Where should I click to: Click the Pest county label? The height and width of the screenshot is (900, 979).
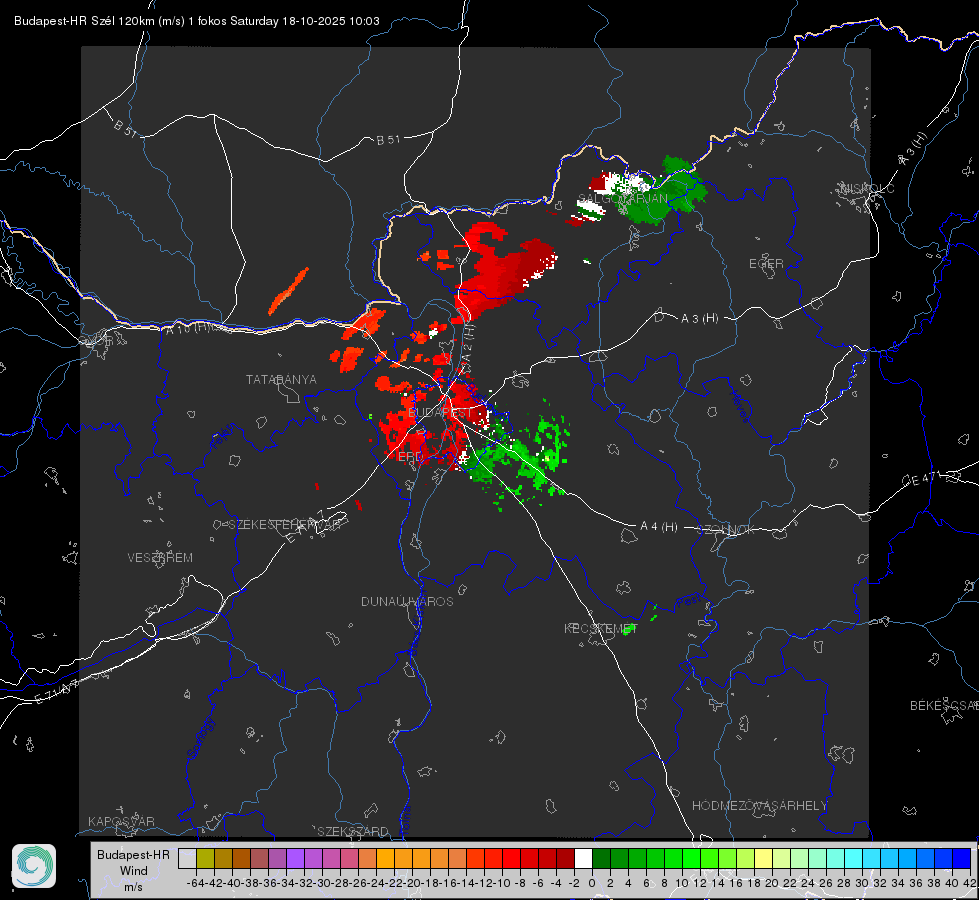(689, 602)
